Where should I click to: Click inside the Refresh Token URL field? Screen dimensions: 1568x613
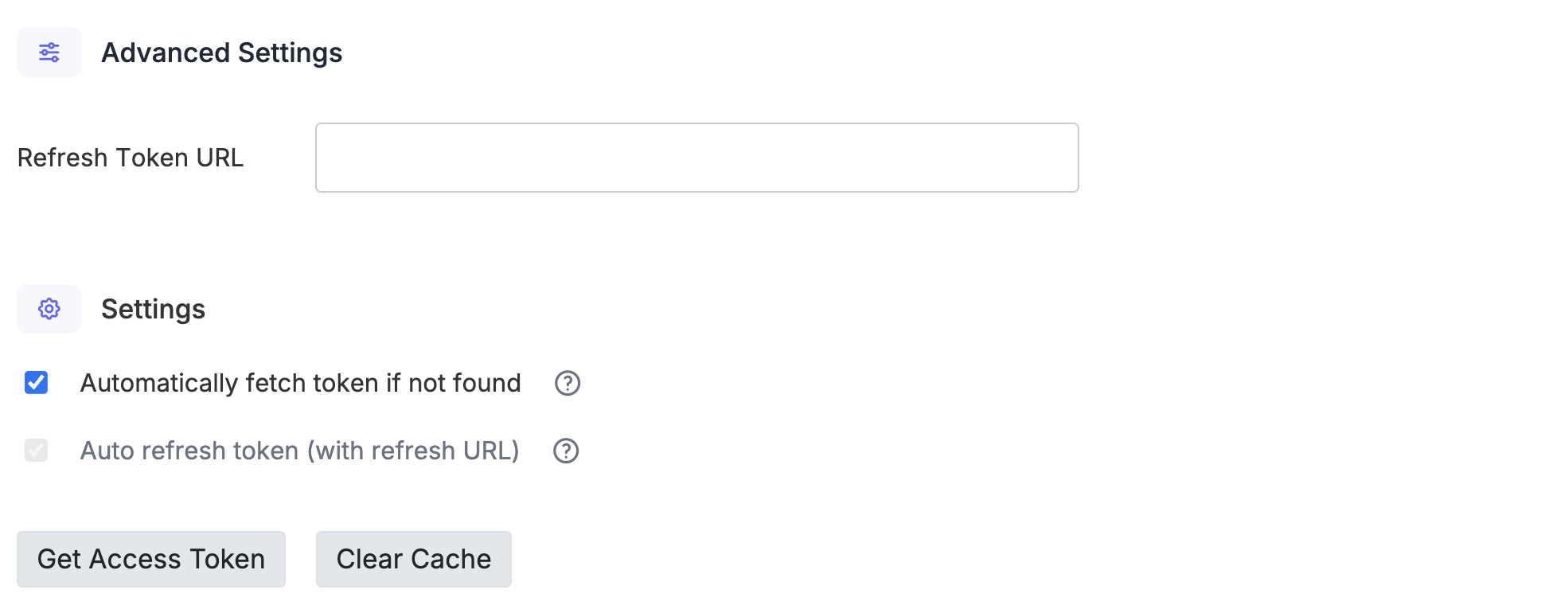click(x=696, y=158)
